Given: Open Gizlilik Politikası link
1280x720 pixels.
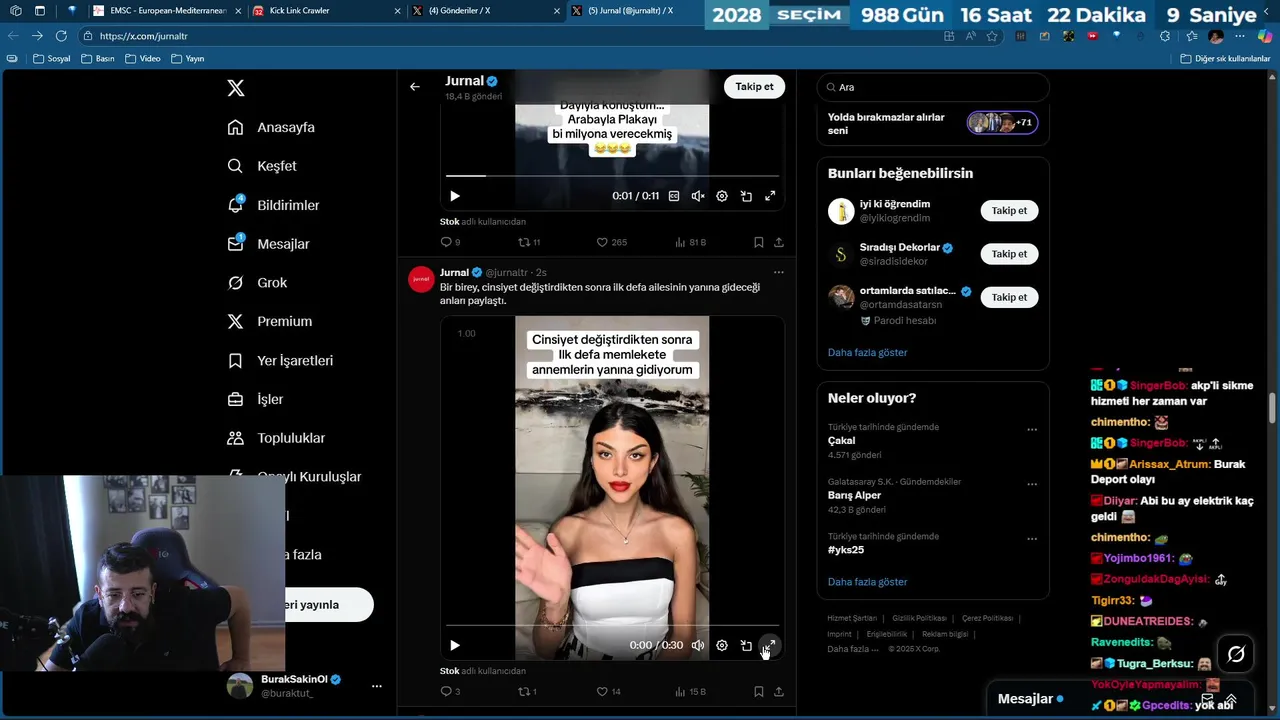Looking at the screenshot, I should (919, 618).
